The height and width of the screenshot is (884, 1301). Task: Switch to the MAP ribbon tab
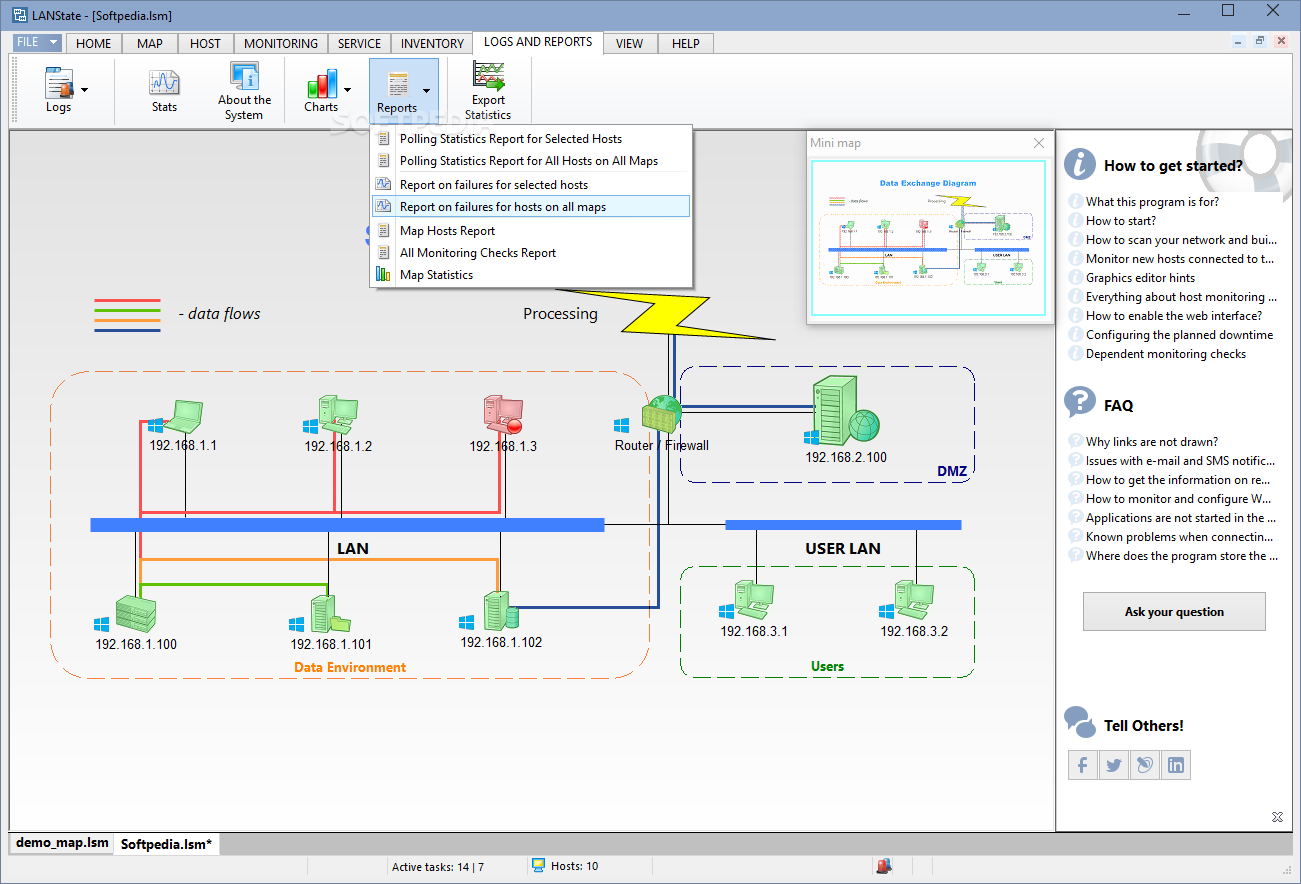(150, 43)
